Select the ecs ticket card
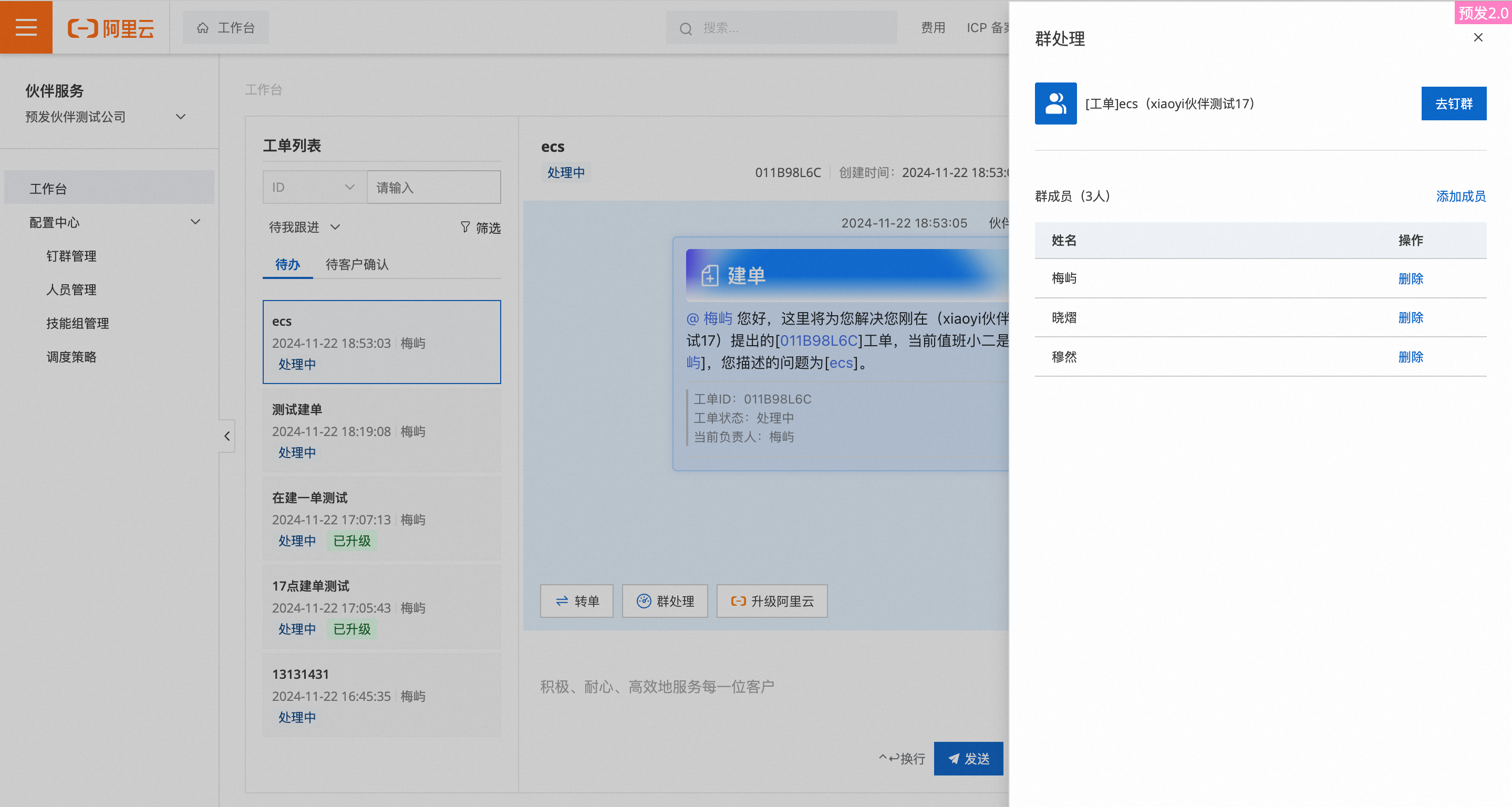Screen dimensions: 1512x807 [x=381, y=342]
